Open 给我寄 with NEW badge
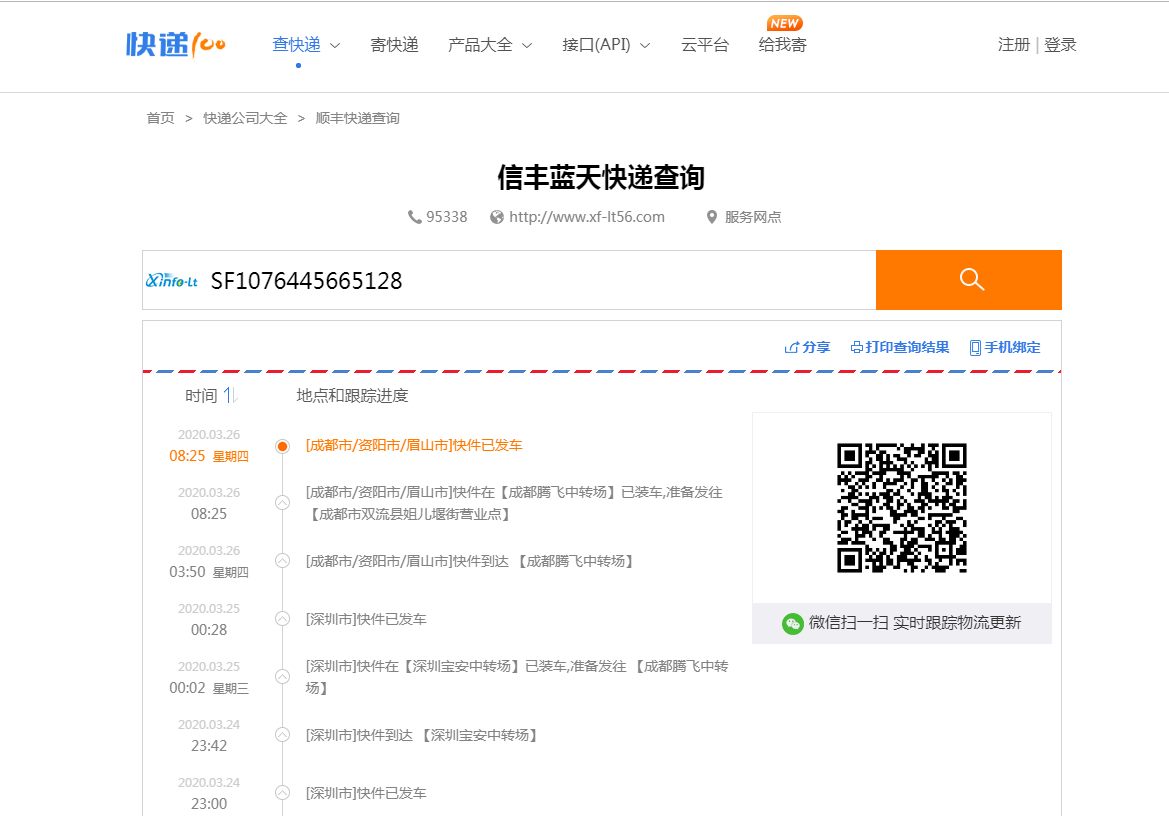 coord(782,45)
